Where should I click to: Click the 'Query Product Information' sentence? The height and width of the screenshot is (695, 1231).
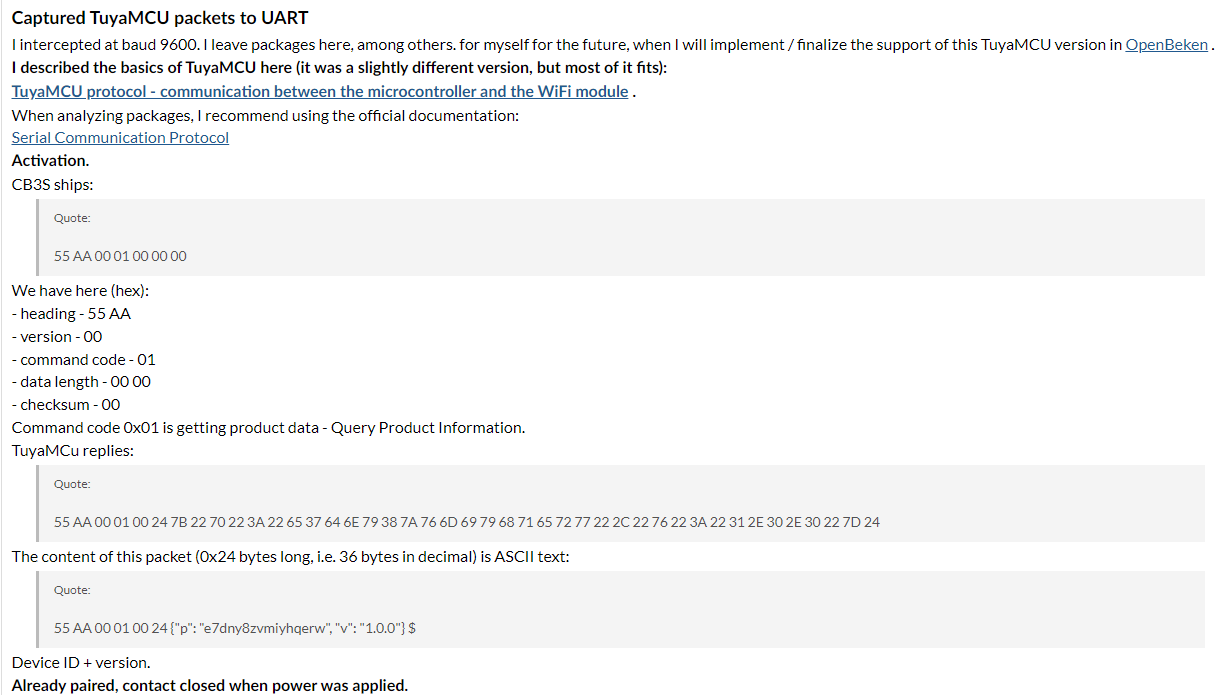point(268,428)
